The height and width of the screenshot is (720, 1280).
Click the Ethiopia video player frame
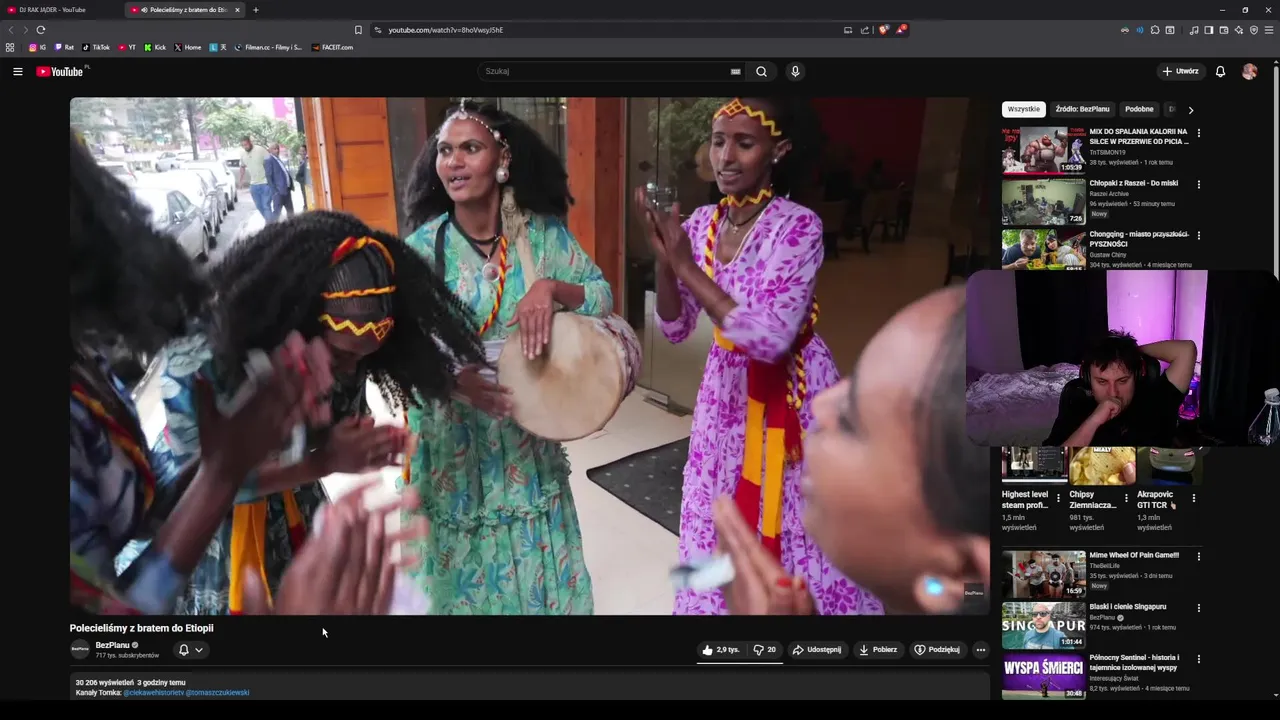click(529, 356)
